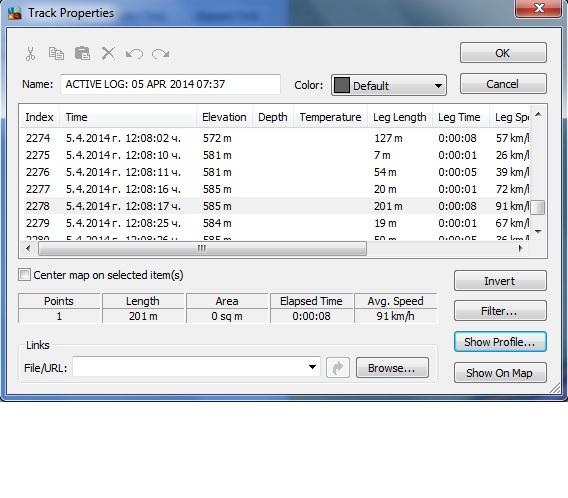Click the Paste clipboard icon
The width and height of the screenshot is (568, 498).
83,53
